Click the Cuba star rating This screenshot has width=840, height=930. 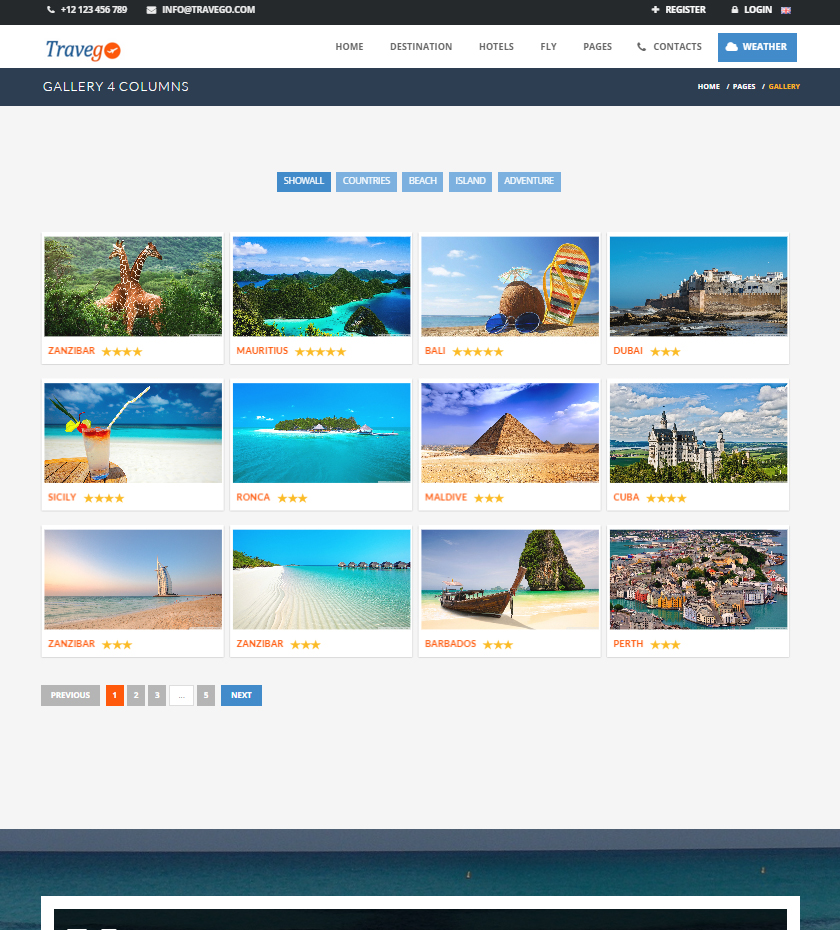[666, 498]
